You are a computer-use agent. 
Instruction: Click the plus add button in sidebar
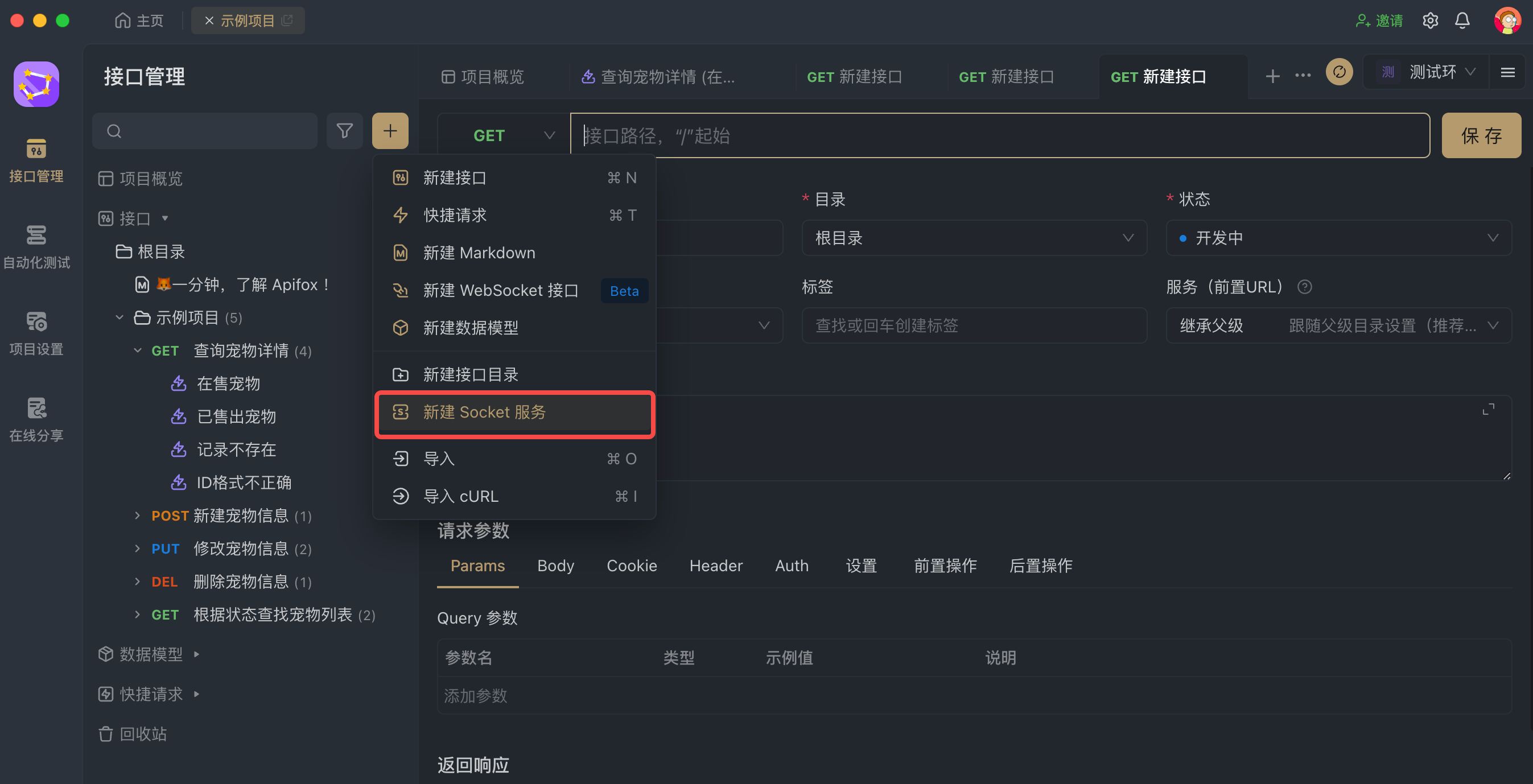390,131
